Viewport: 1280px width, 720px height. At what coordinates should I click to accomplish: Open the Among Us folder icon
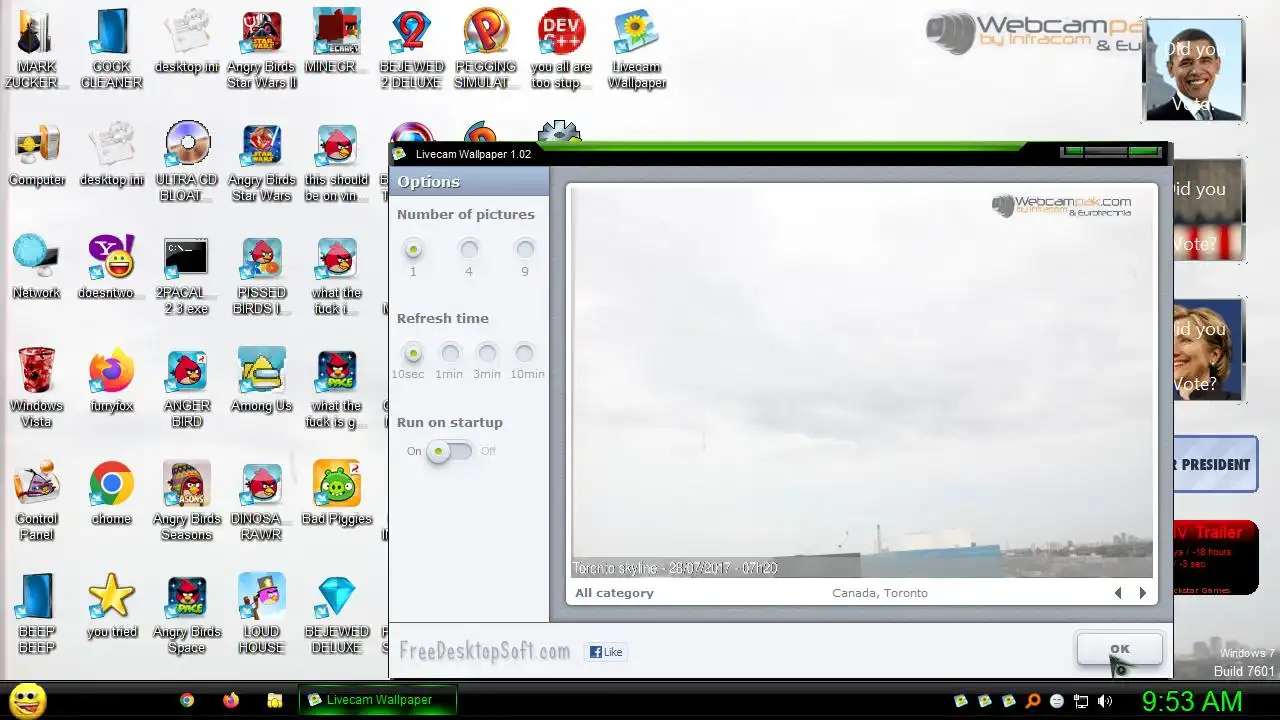tap(261, 380)
